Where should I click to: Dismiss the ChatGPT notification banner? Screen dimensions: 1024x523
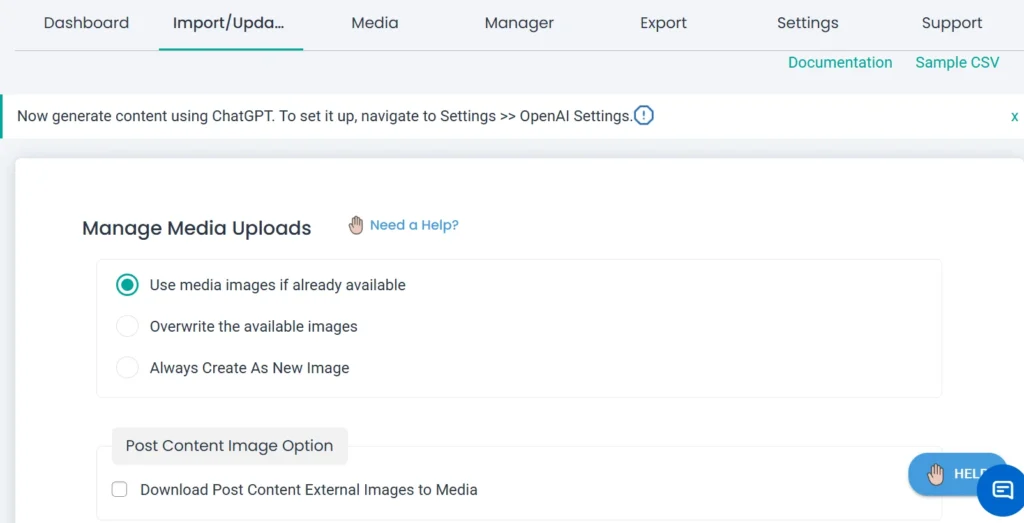pyautogui.click(x=1014, y=117)
